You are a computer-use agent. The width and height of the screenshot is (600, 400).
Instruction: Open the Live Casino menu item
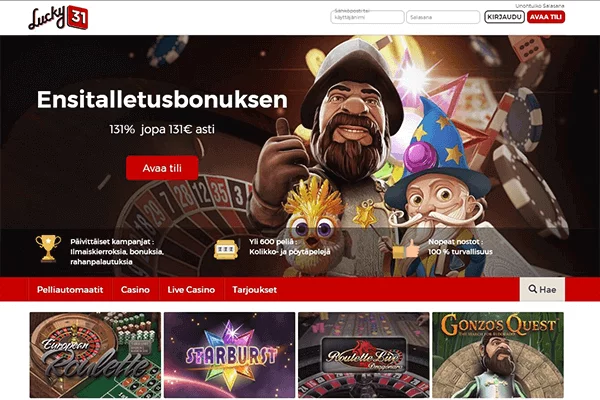tap(191, 289)
